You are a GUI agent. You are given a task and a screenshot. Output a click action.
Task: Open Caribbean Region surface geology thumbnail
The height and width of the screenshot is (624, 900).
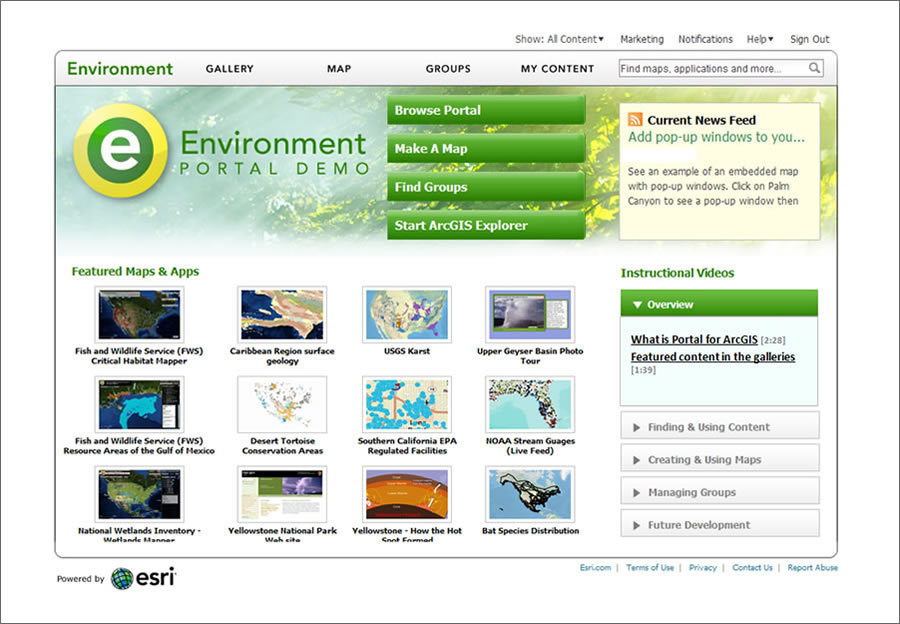click(282, 315)
